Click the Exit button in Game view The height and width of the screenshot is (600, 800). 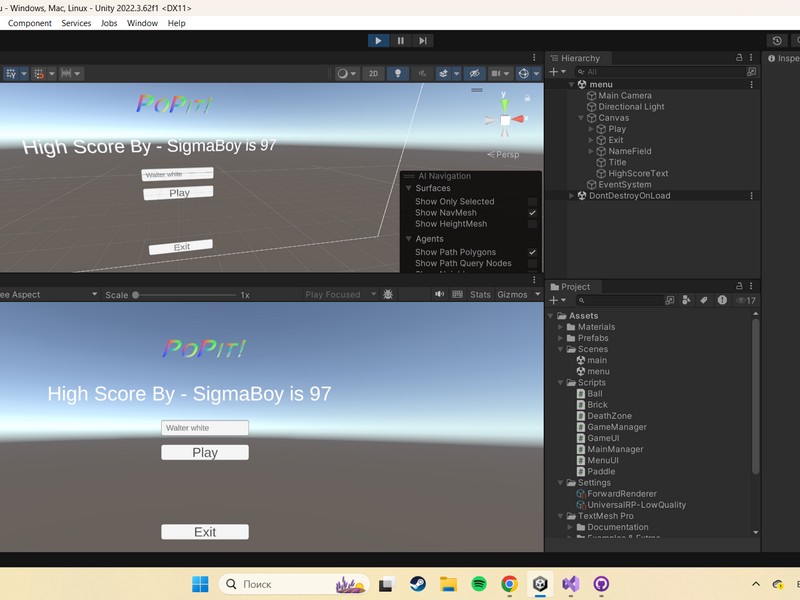(x=205, y=532)
